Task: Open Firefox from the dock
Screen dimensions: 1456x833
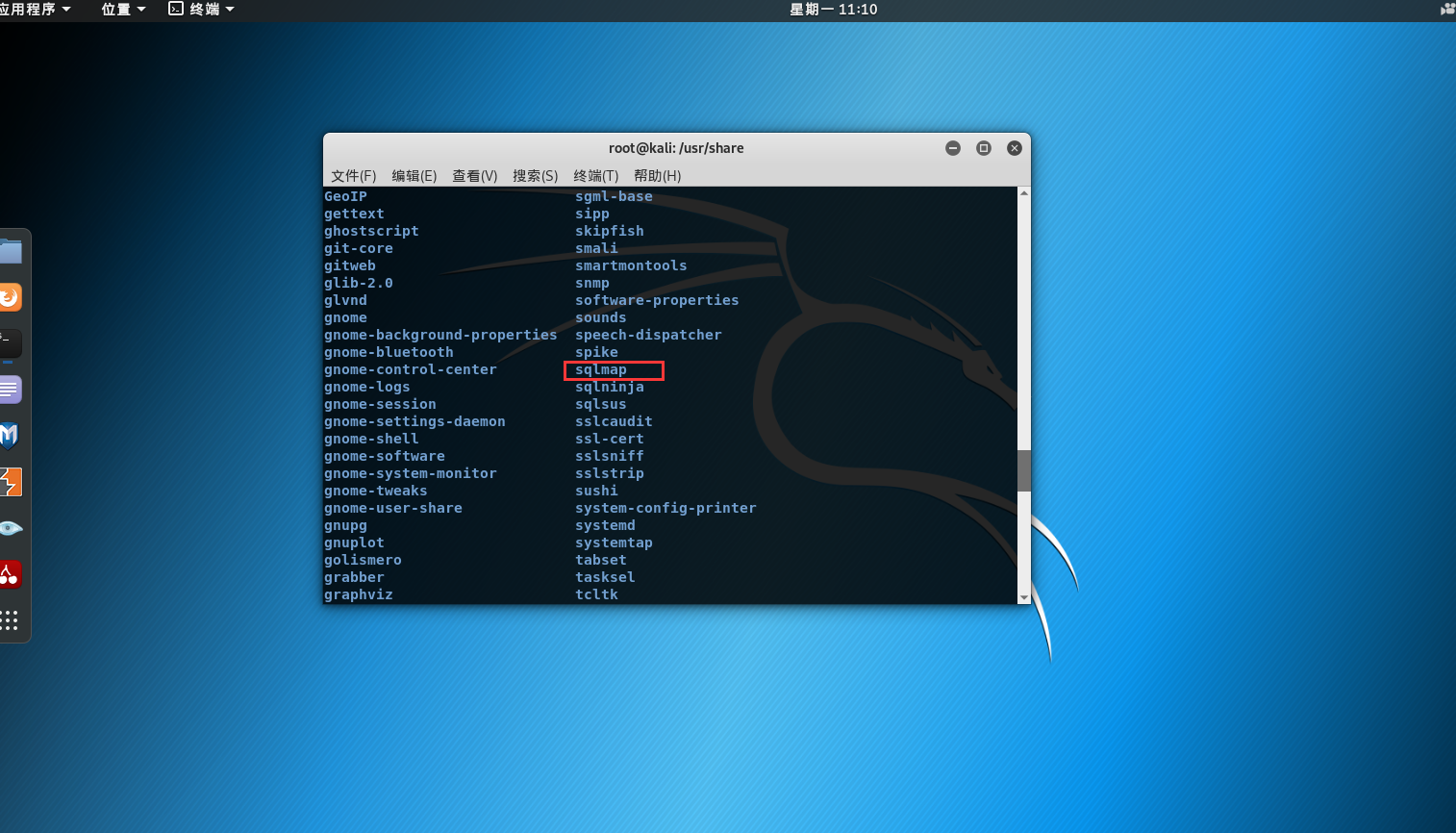Action: (10, 296)
